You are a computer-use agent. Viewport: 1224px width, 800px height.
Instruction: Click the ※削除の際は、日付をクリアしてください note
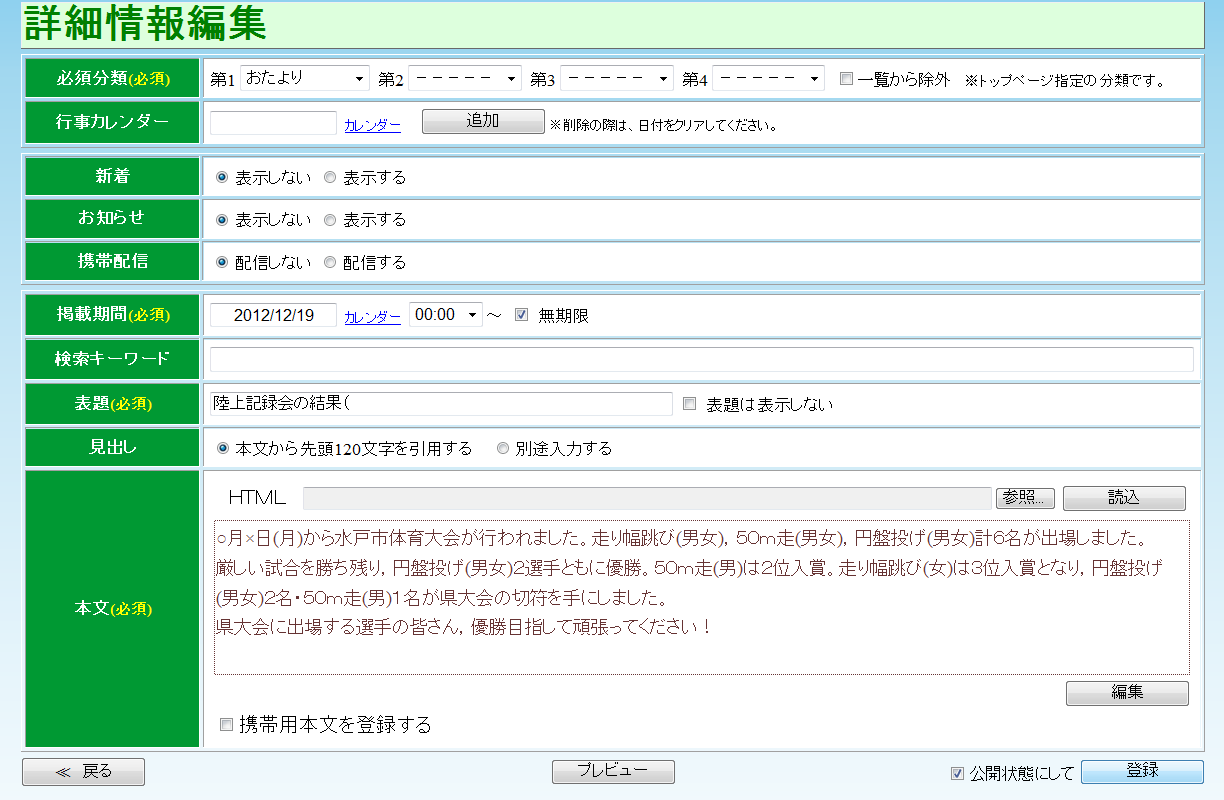click(x=664, y=126)
